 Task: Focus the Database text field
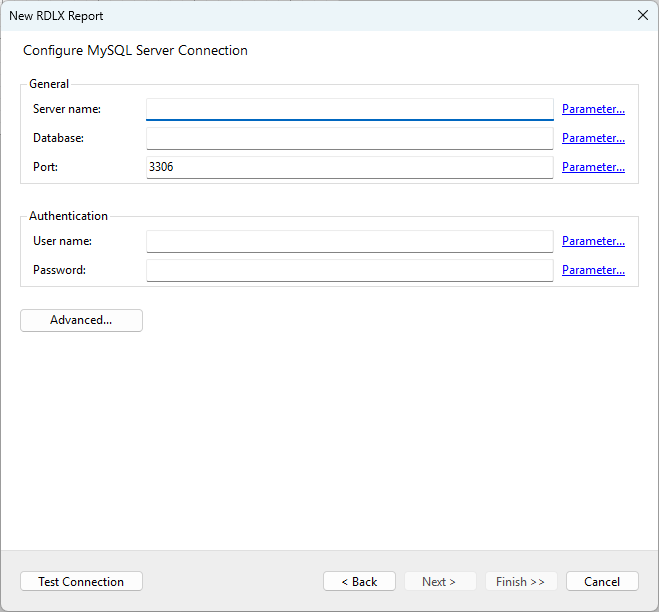click(x=350, y=138)
